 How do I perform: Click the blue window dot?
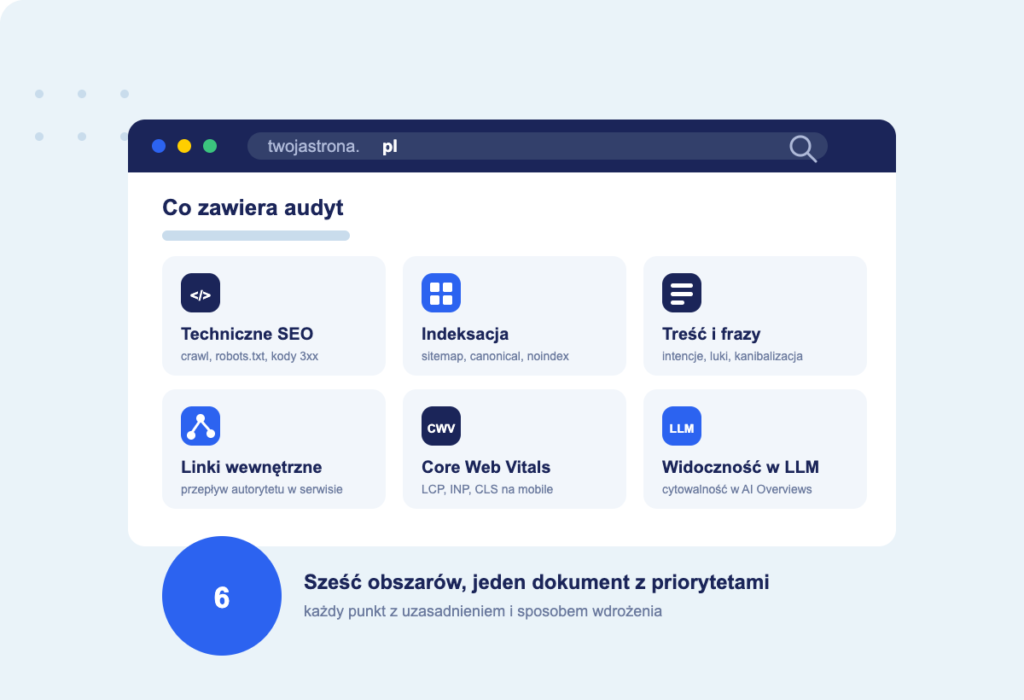tap(159, 146)
